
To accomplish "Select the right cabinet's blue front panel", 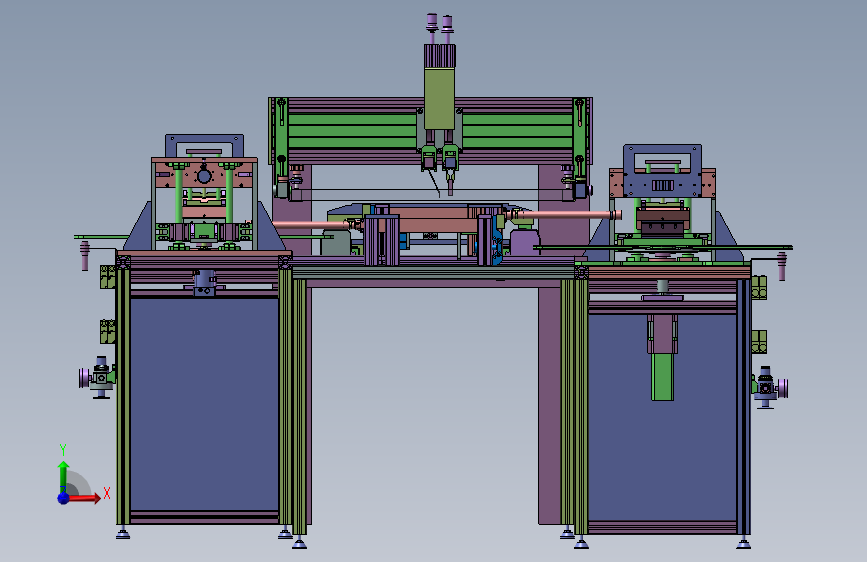I will coord(662,418).
